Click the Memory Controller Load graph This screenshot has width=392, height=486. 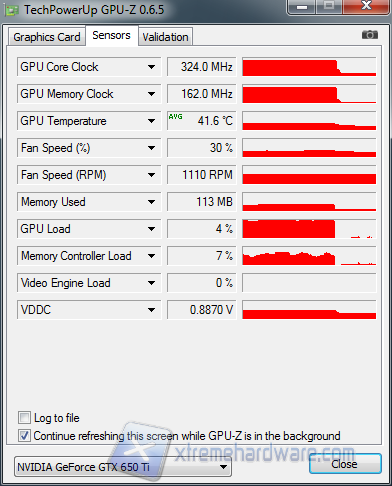tap(309, 256)
